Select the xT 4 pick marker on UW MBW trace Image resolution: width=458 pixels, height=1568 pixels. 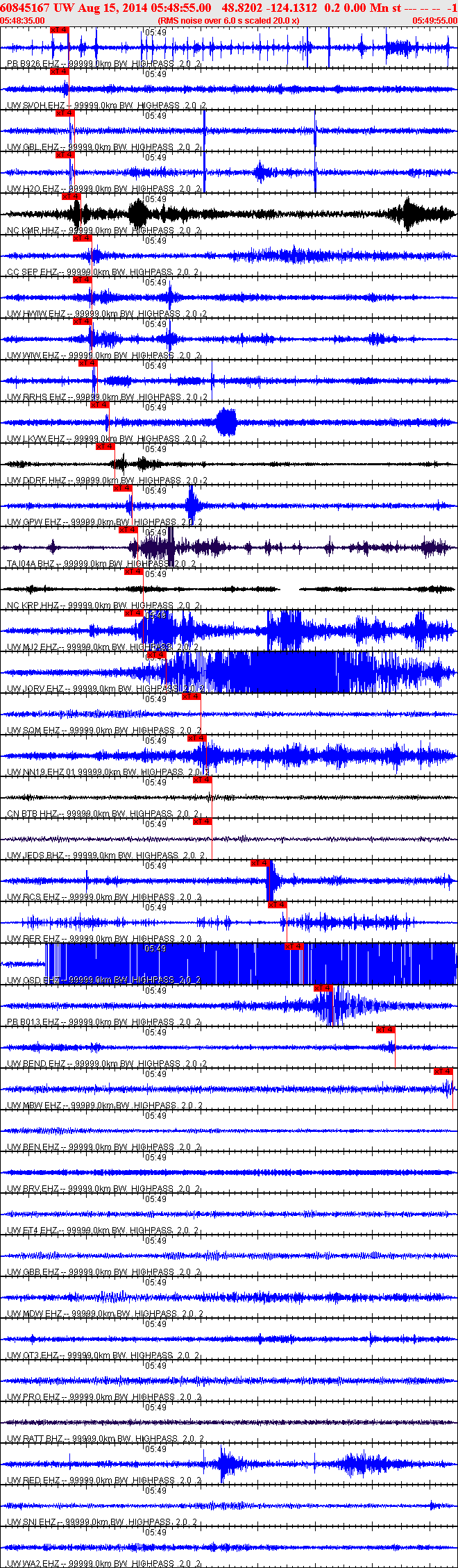tap(443, 1071)
